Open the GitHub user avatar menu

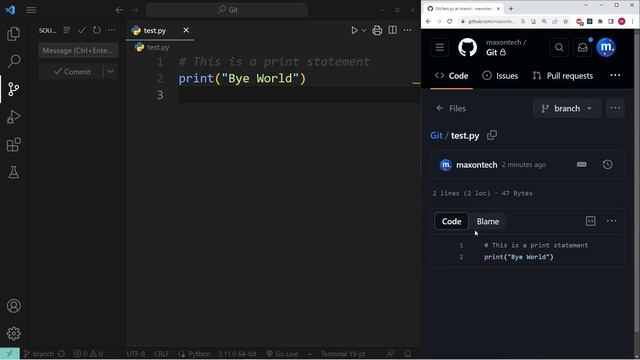pyautogui.click(x=606, y=47)
